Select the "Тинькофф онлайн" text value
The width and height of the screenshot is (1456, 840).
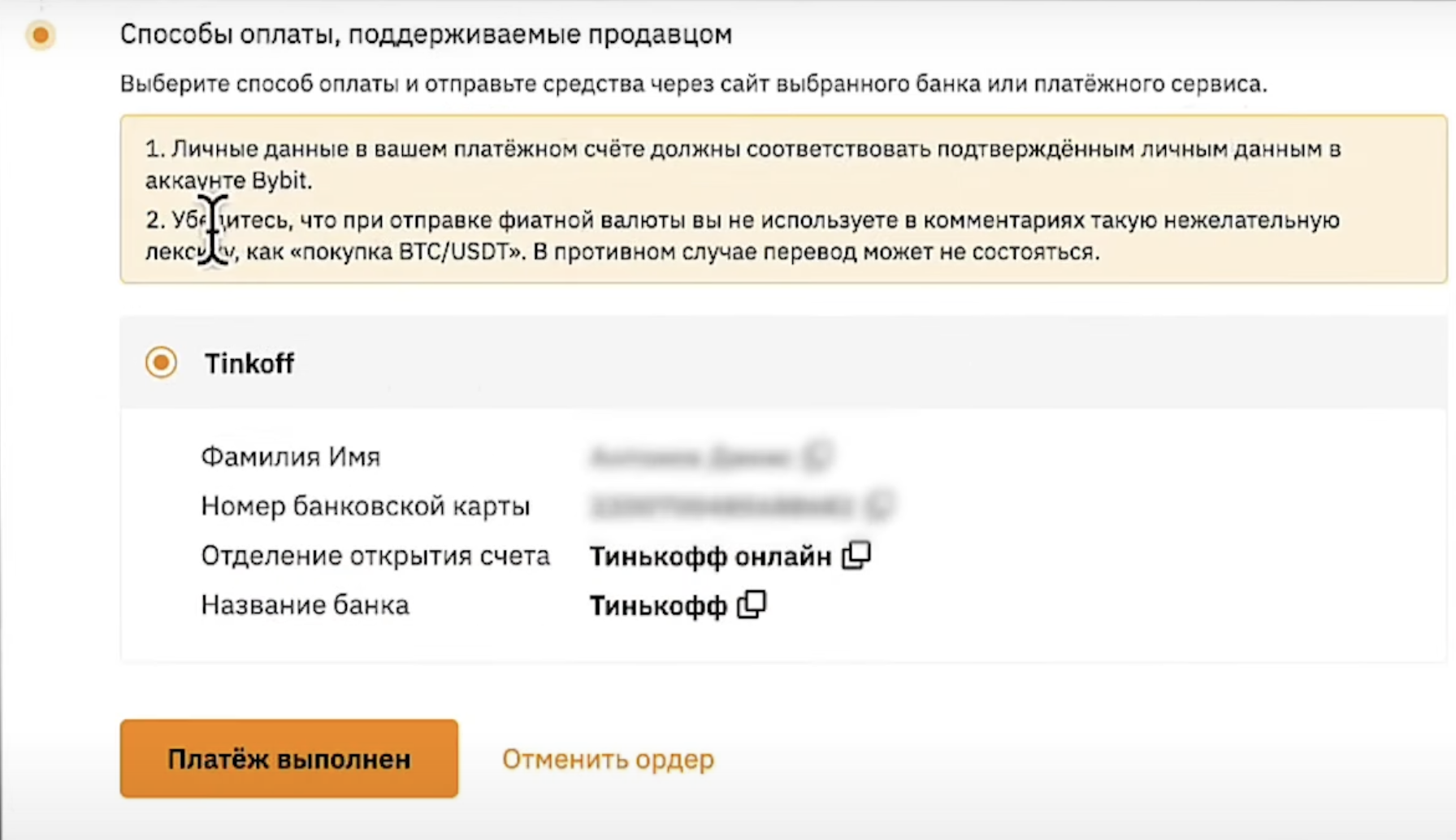[710, 556]
